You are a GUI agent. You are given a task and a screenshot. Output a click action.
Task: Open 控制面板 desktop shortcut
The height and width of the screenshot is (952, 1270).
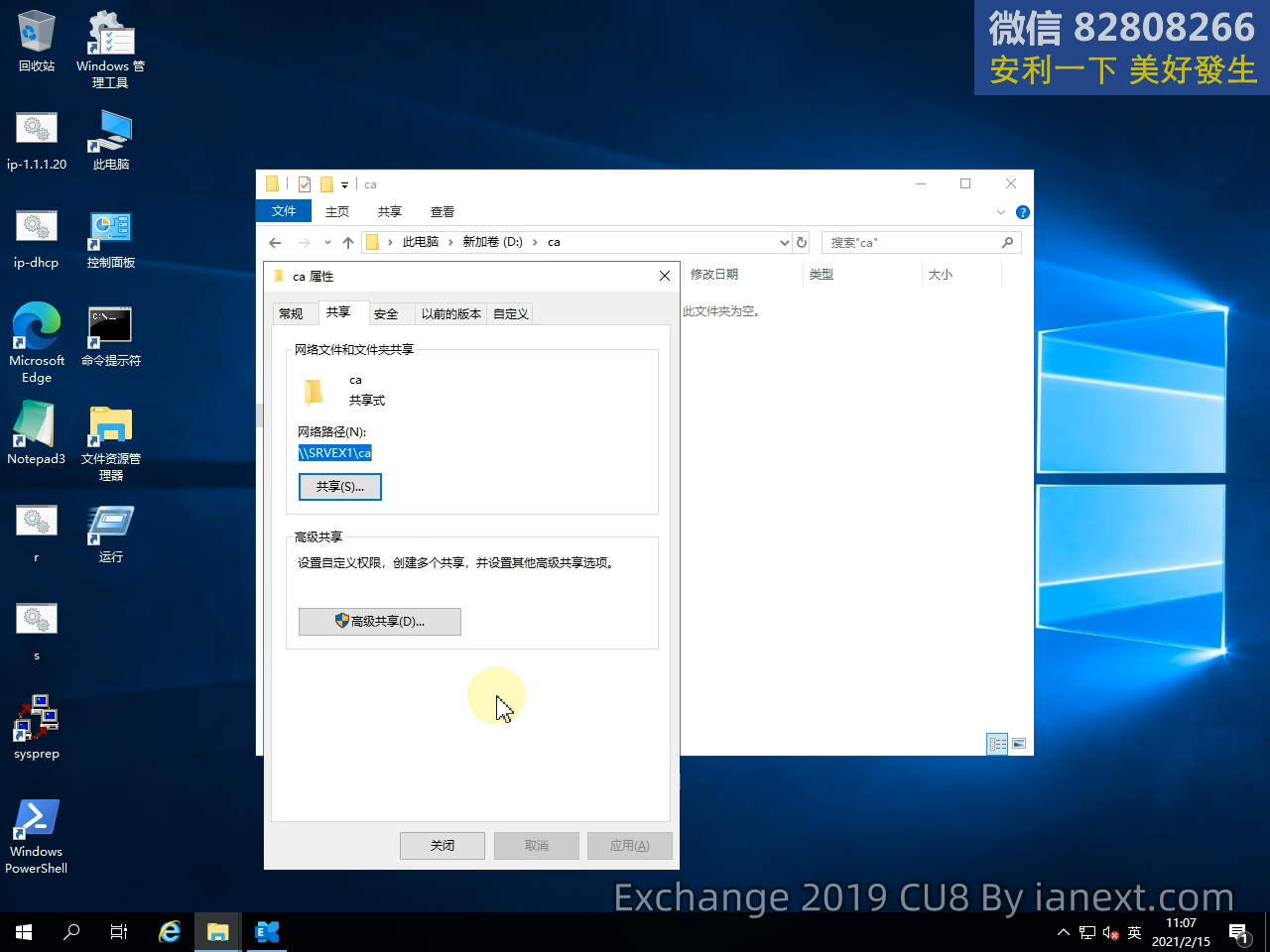[110, 239]
